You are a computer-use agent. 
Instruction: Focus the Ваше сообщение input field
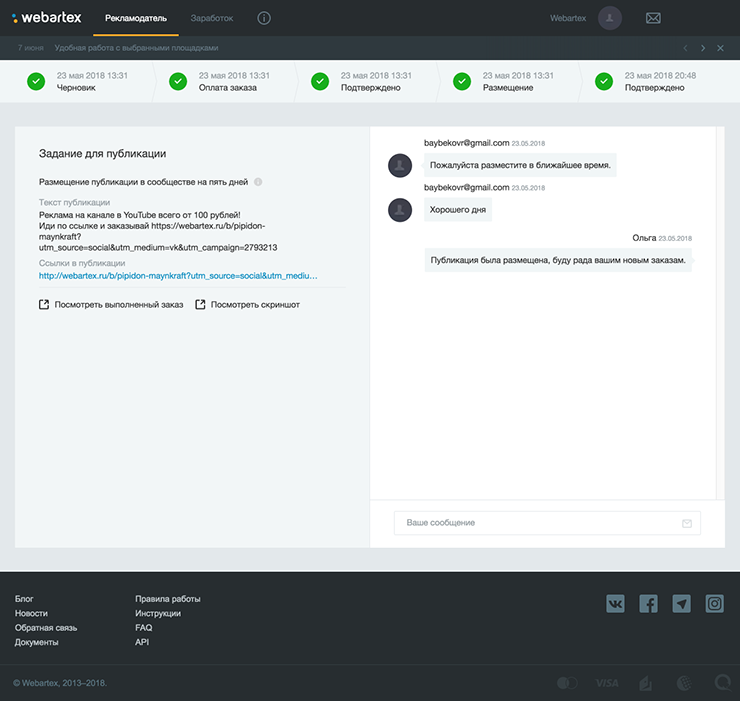tap(535, 523)
